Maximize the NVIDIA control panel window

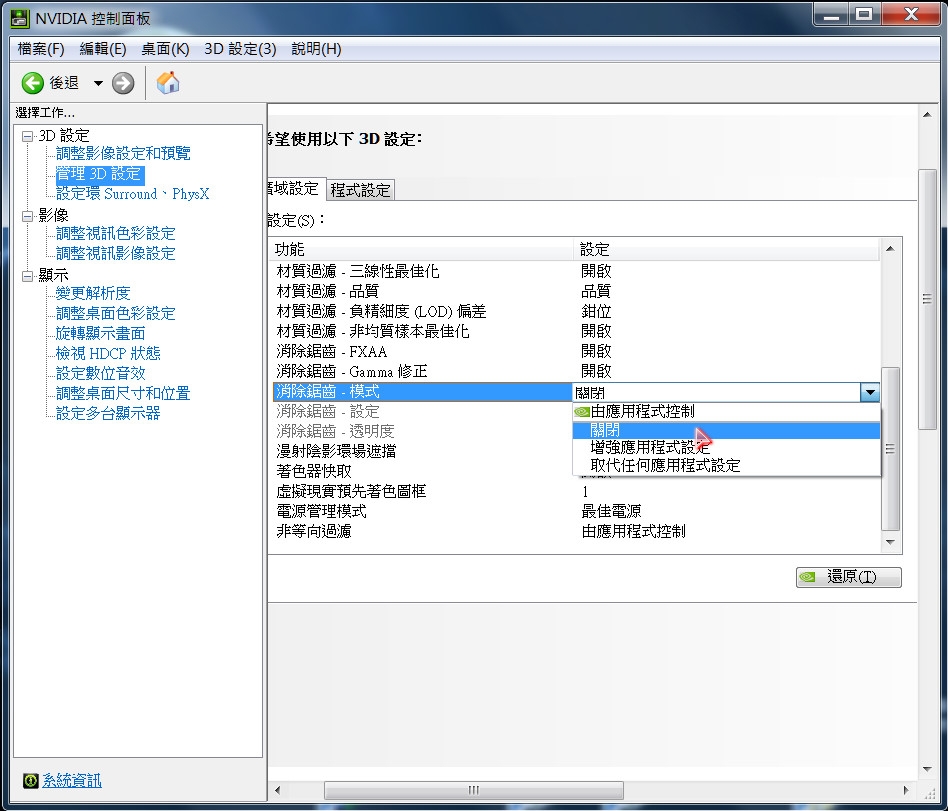click(865, 14)
